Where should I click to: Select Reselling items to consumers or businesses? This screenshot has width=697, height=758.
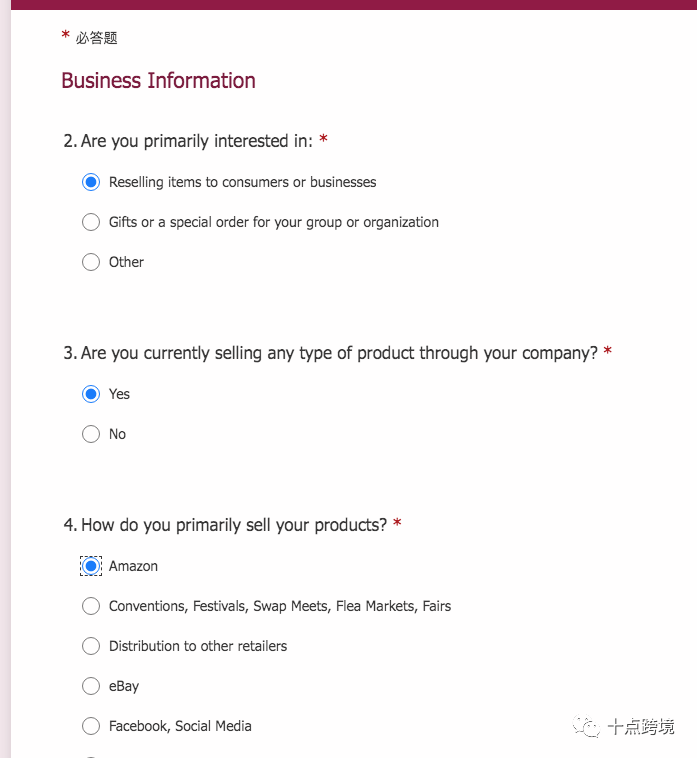click(x=91, y=182)
